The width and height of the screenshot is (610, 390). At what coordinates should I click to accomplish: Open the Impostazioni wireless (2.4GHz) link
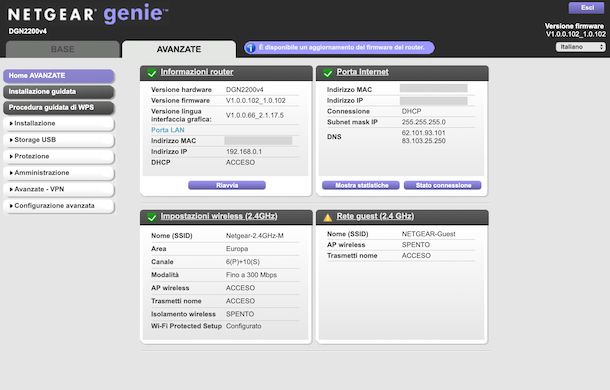[219, 216]
